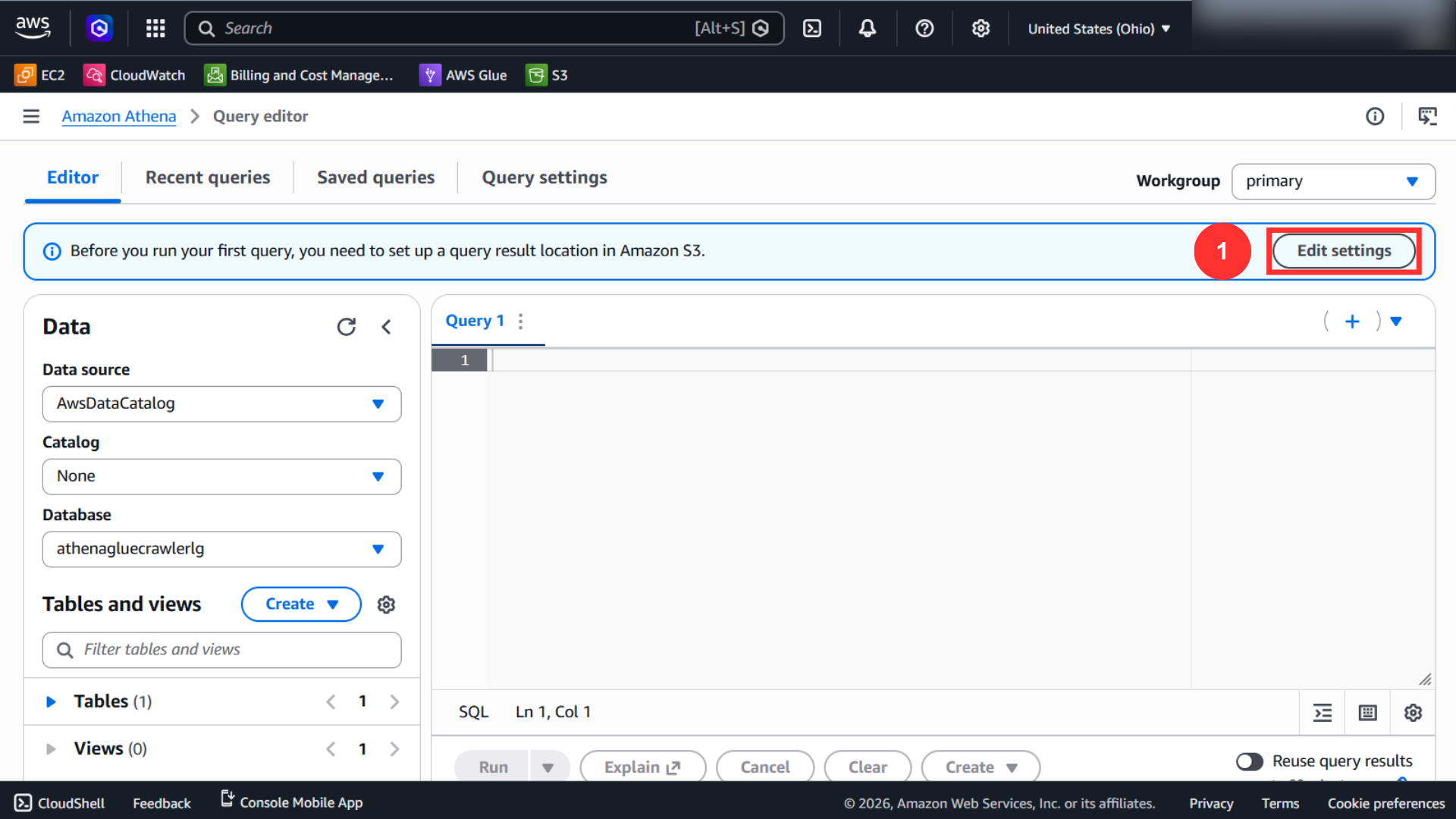Viewport: 1456px width, 819px height.
Task: Go to previous page of Tables list
Action: pos(331,701)
